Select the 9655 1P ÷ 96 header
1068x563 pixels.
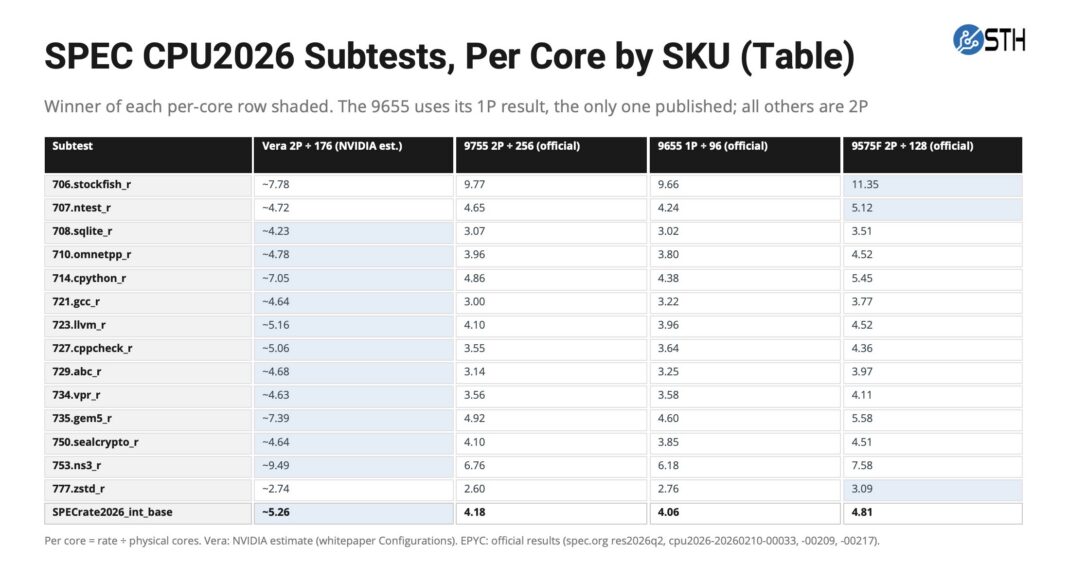(x=745, y=155)
